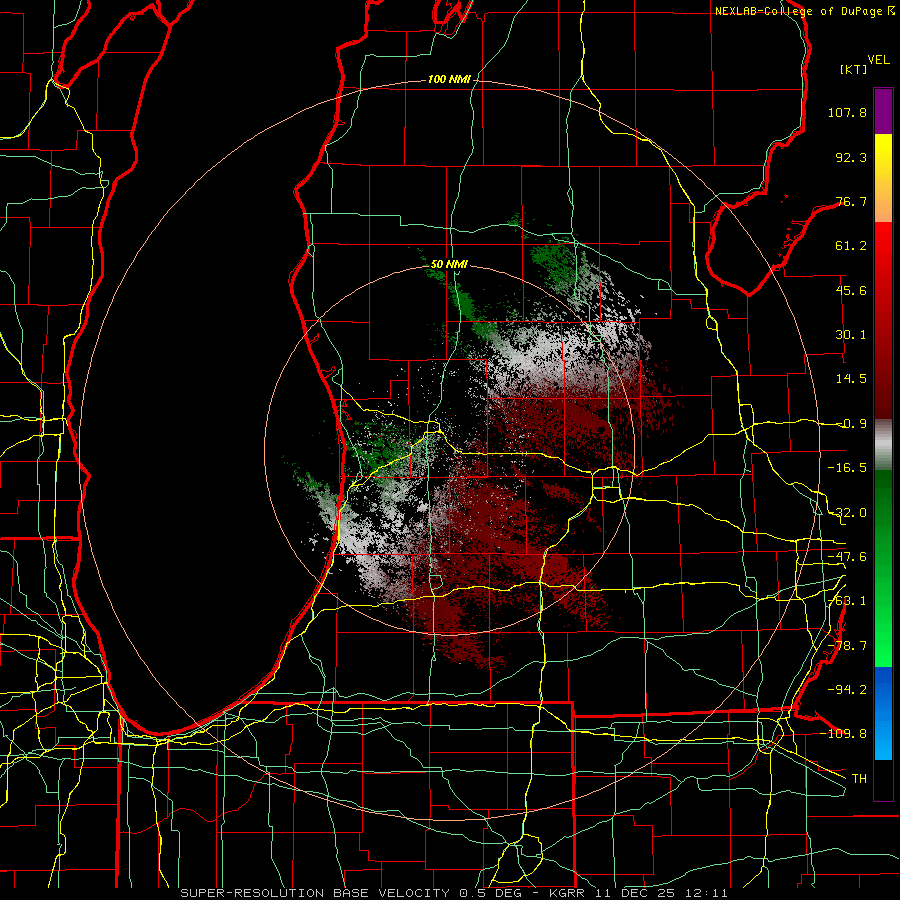Screen dimensions: 900x900
Task: Select the gray near-zero band of the velocity scale
Action: (x=883, y=445)
